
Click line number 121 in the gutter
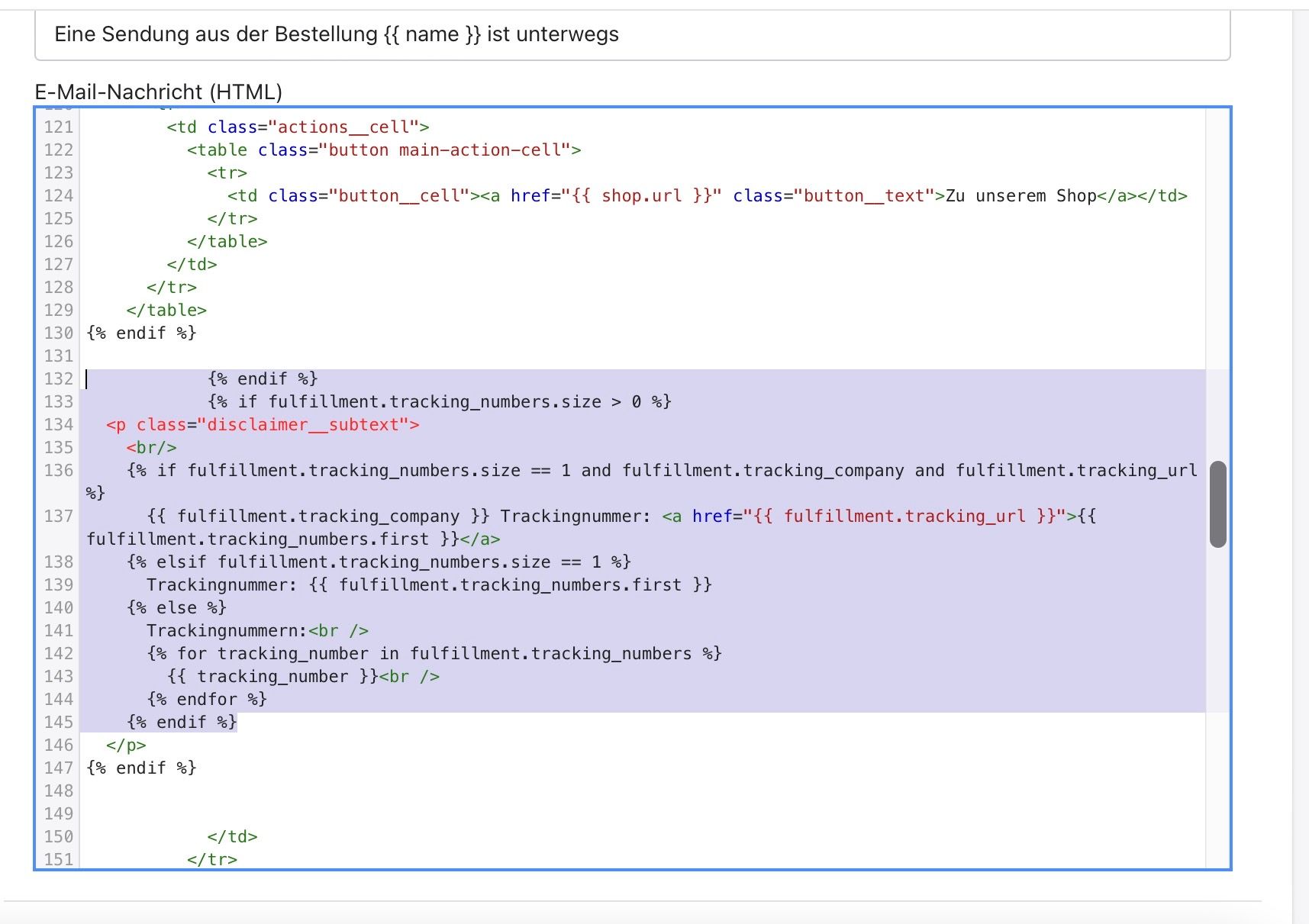59,127
